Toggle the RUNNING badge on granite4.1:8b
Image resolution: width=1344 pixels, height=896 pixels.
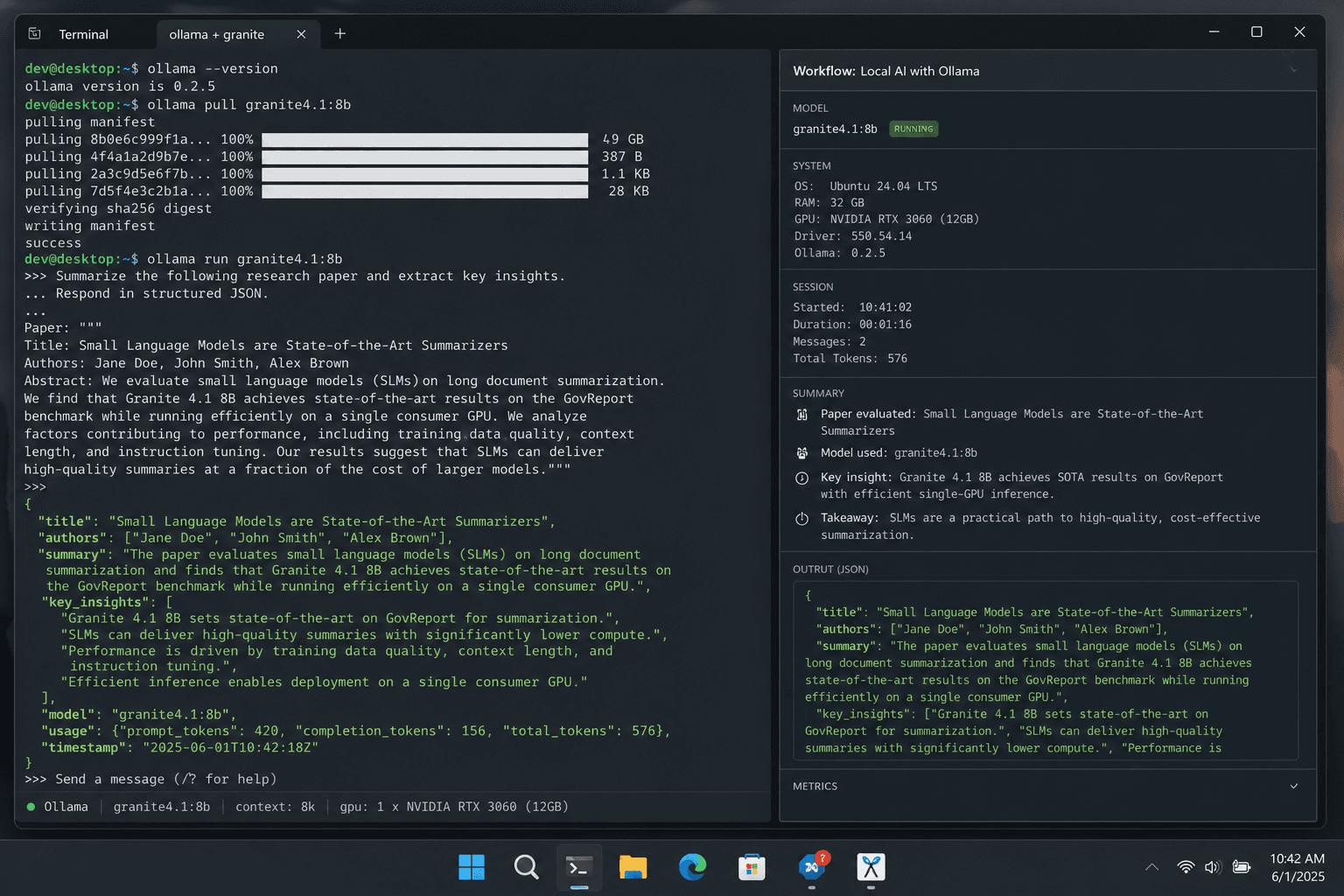click(913, 129)
